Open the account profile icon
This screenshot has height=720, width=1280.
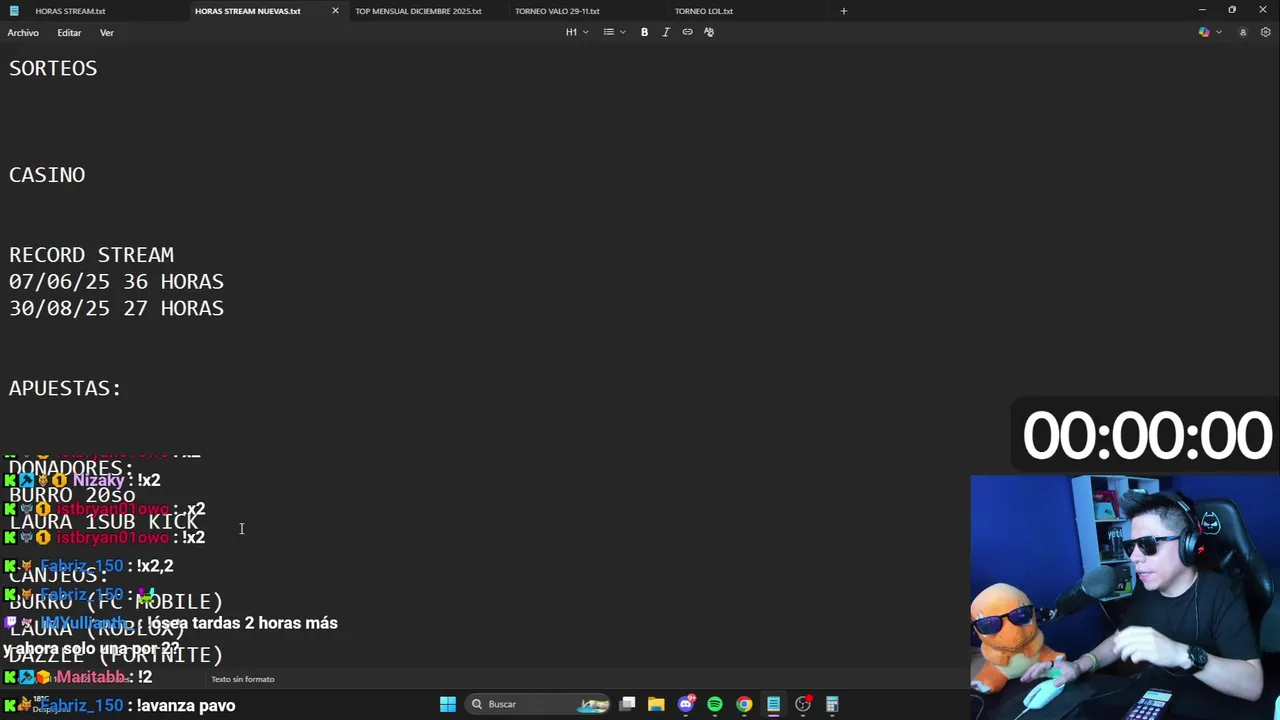(x=1243, y=32)
